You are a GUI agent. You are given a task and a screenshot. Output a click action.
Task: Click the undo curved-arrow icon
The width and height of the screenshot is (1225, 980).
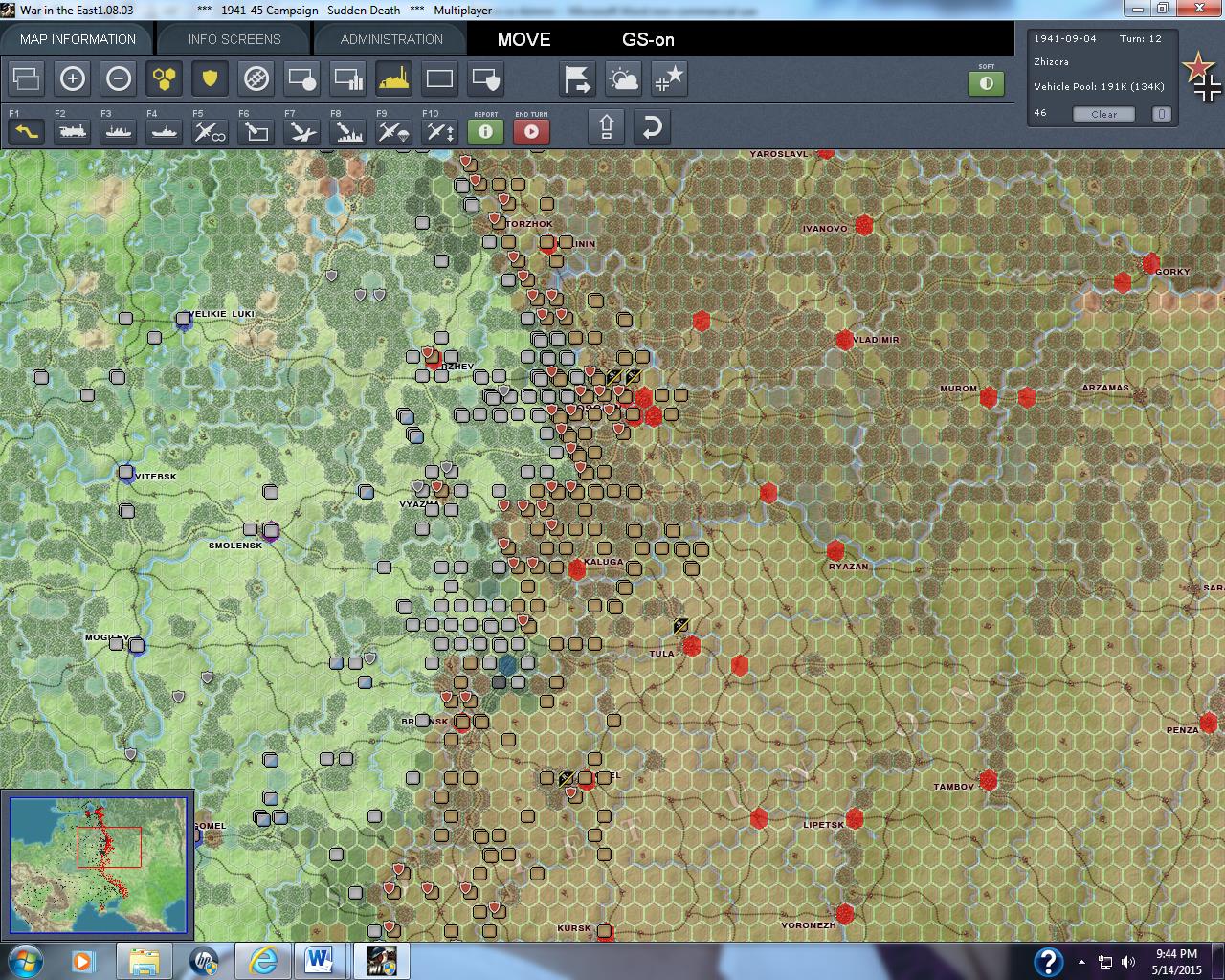[652, 126]
